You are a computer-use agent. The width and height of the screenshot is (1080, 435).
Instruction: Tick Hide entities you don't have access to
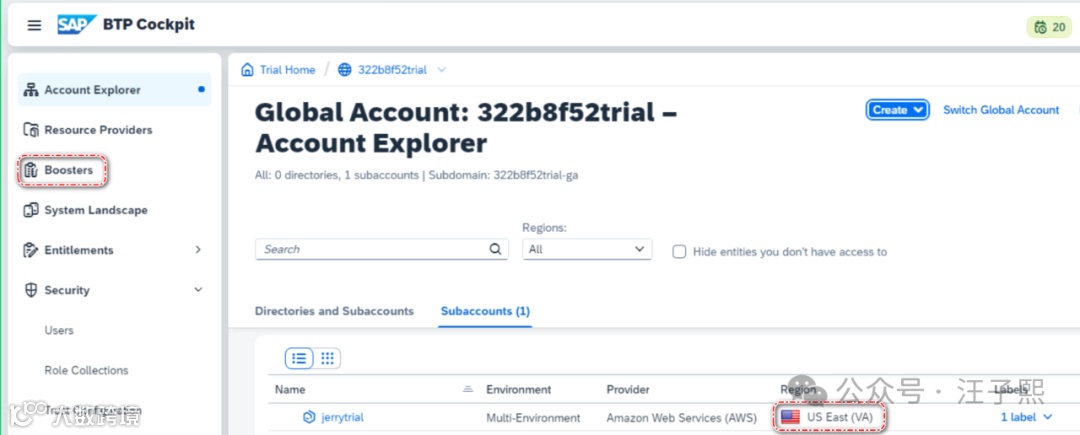click(679, 252)
